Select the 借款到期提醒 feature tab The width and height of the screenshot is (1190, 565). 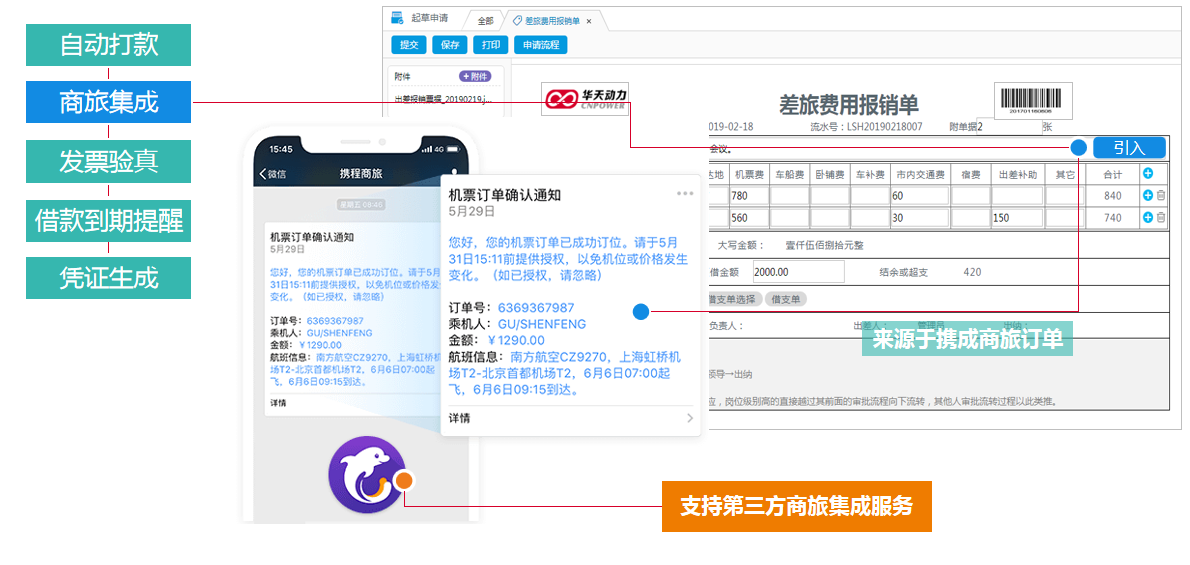[109, 221]
